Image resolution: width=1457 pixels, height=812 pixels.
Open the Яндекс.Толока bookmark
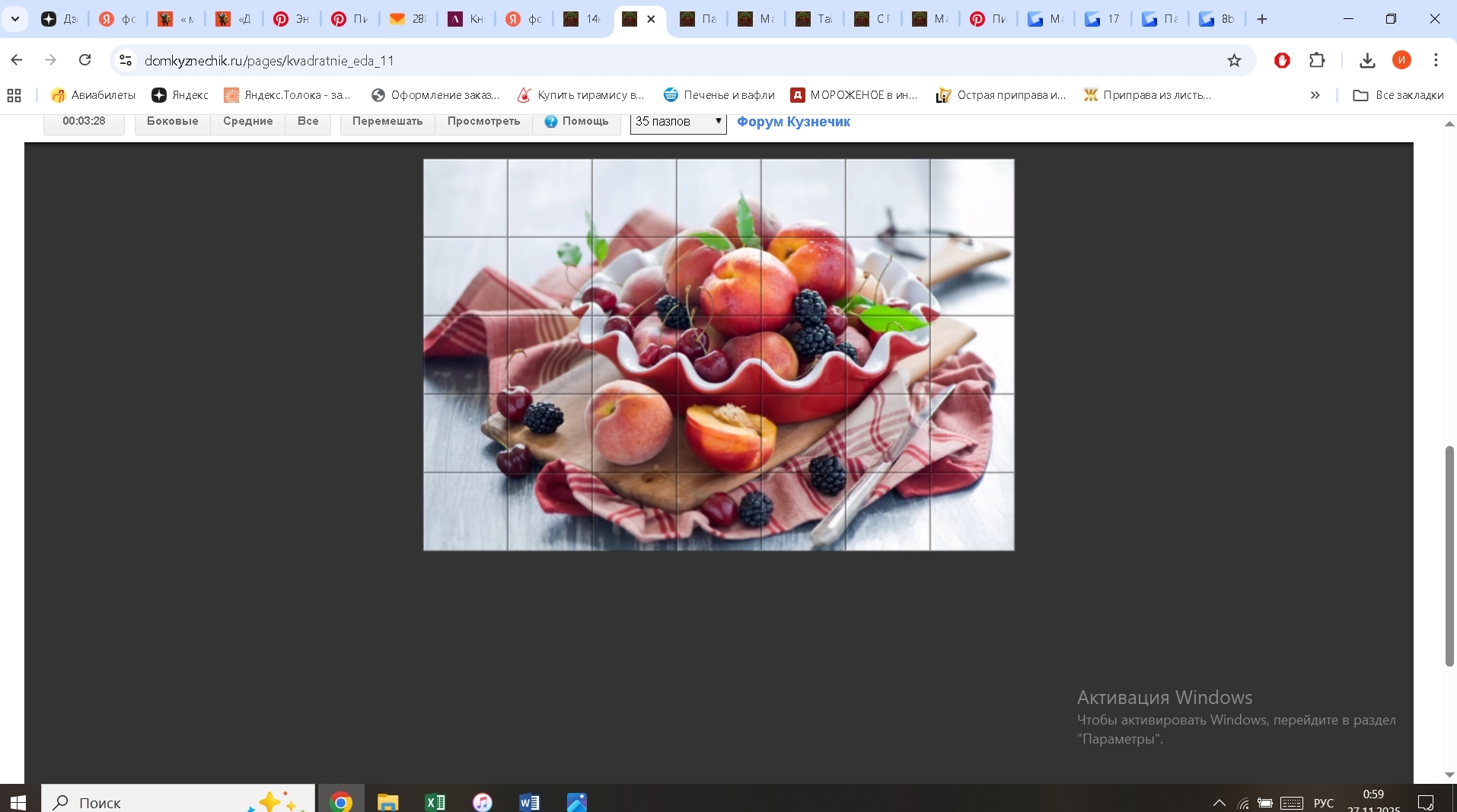point(287,95)
